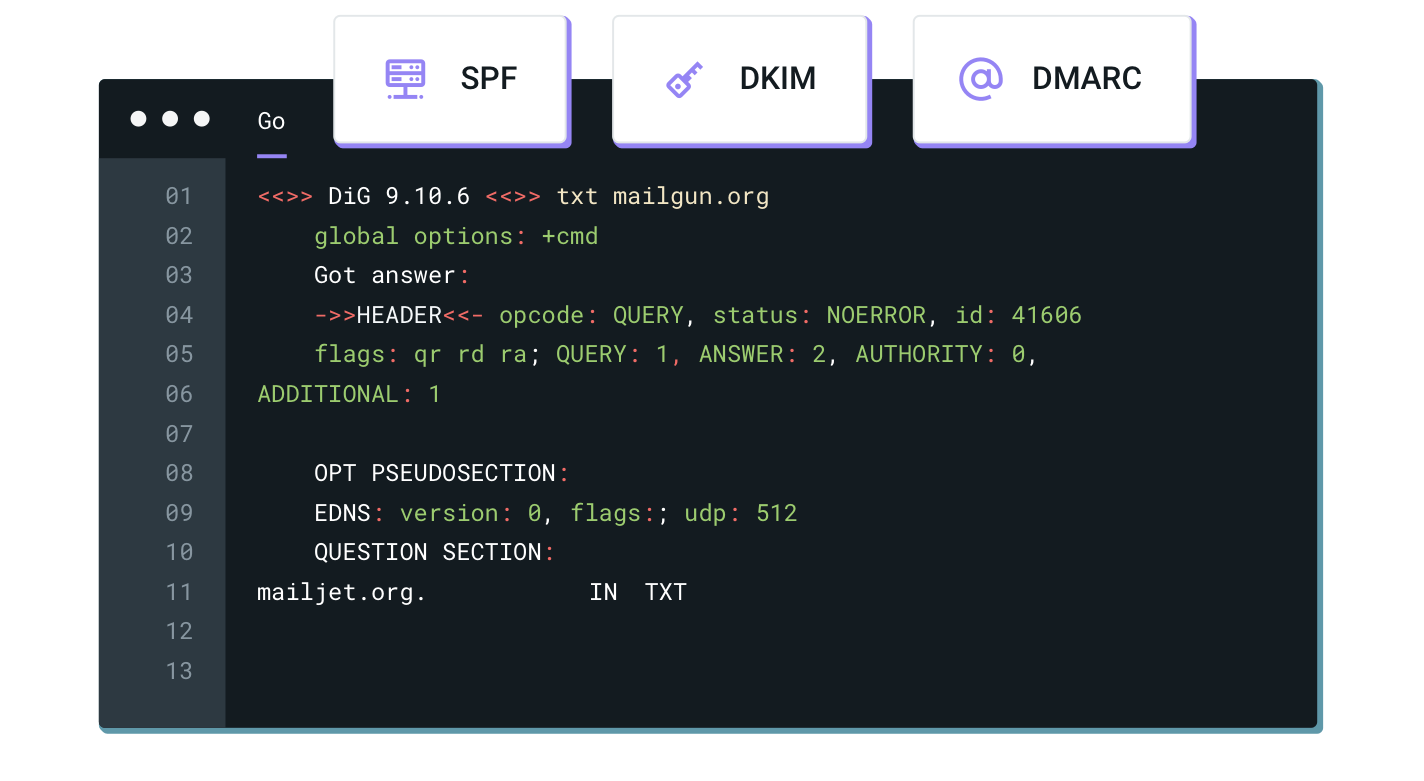The image size is (1424, 781).
Task: Click the 'EDNS: version: 0' text
Action: pyautogui.click(x=428, y=513)
